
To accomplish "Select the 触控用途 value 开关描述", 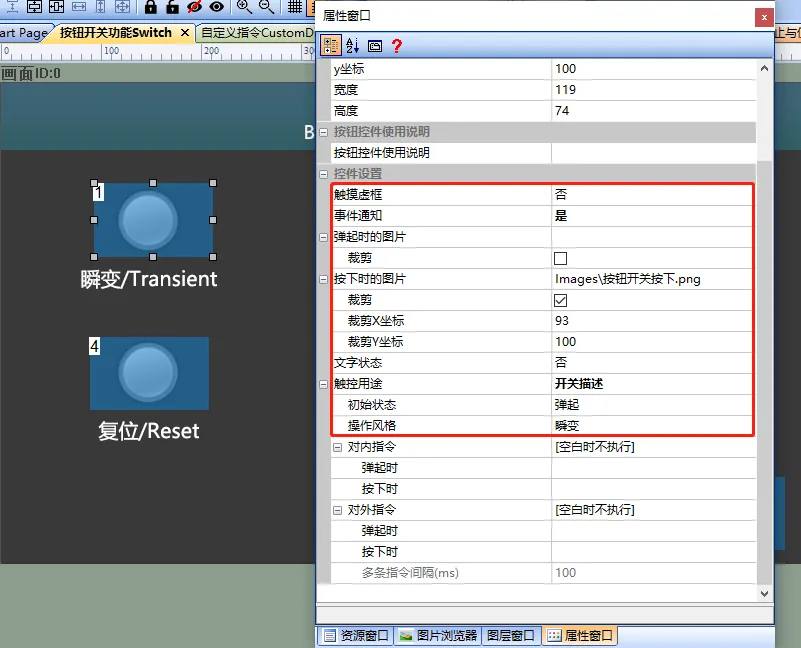I will pos(652,384).
